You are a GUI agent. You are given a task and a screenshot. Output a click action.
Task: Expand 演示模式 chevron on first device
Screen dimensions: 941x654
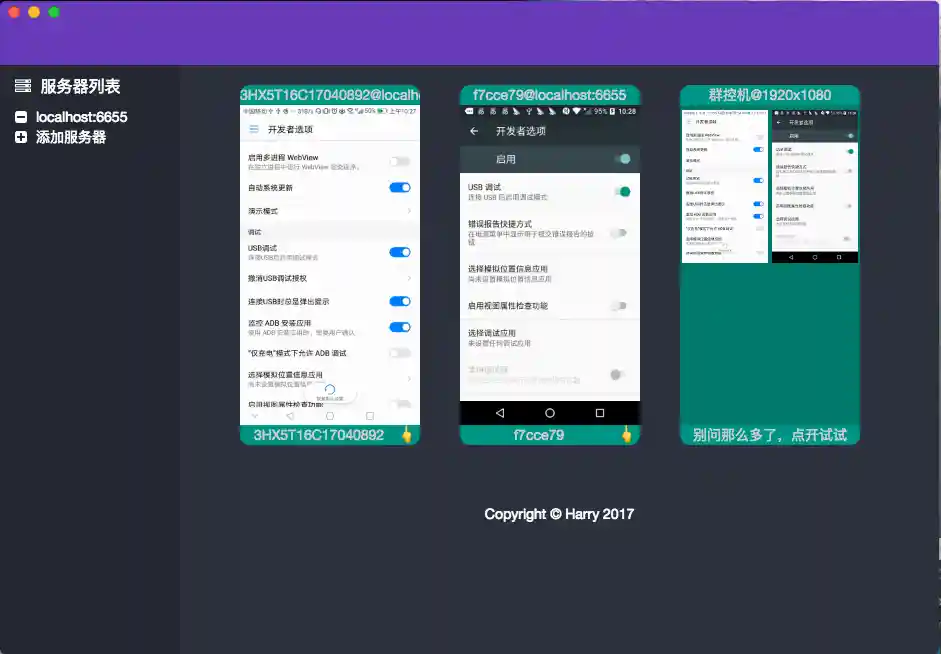[409, 211]
